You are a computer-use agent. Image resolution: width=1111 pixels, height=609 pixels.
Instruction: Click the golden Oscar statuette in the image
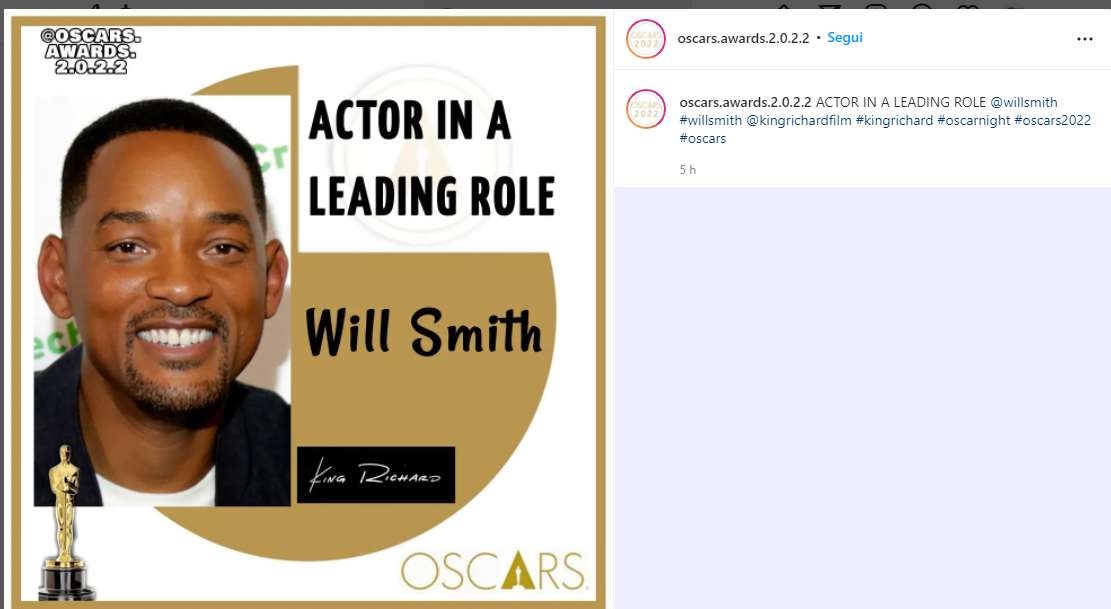click(x=66, y=520)
